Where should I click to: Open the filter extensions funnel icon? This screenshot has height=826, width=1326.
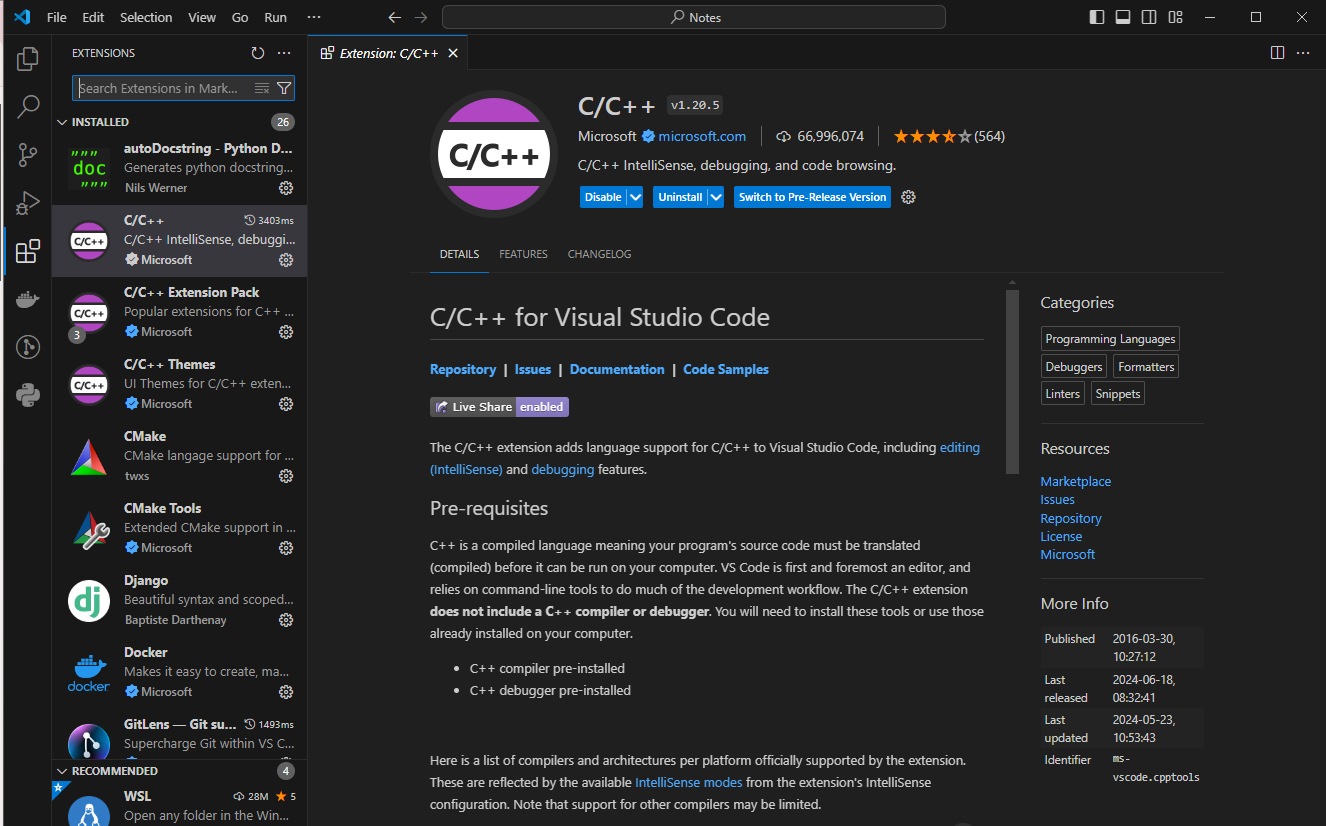[284, 88]
